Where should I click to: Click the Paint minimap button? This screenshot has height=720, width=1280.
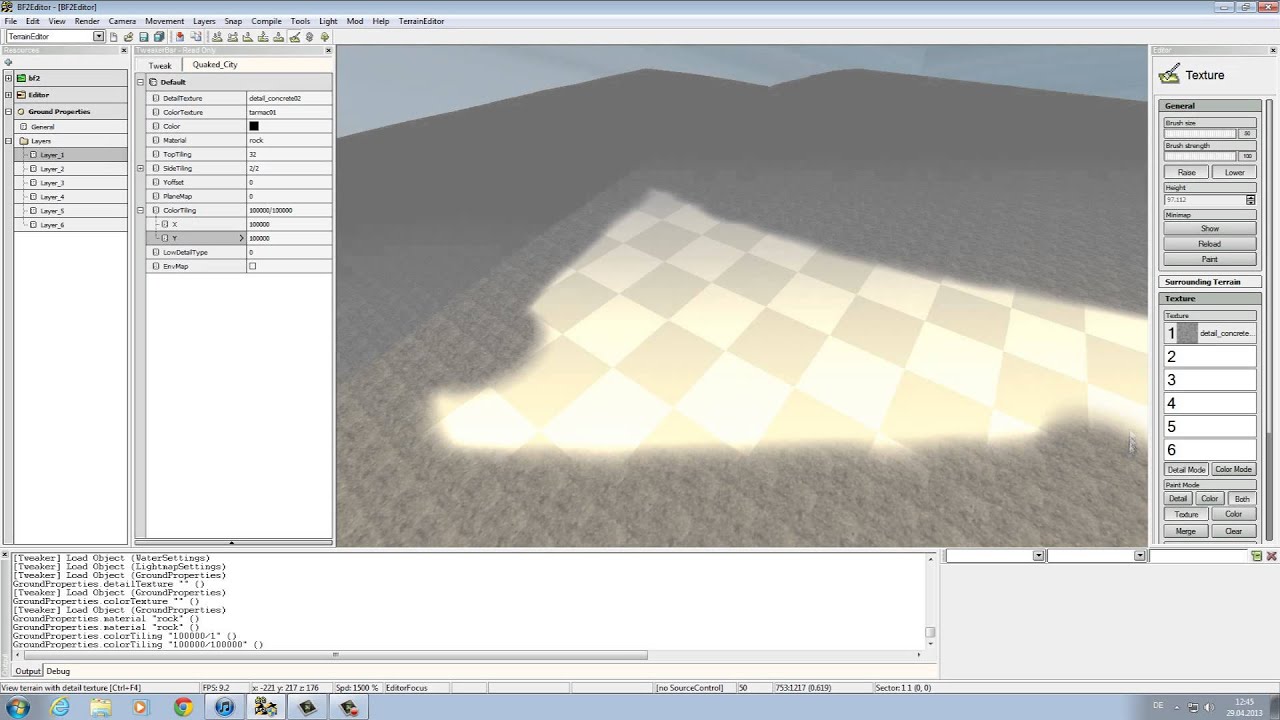pos(1210,259)
